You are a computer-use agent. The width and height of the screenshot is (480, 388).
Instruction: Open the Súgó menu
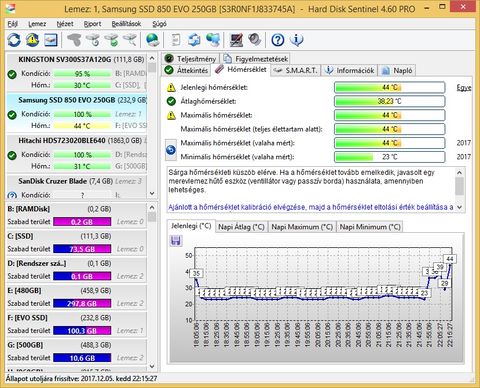[159, 24]
